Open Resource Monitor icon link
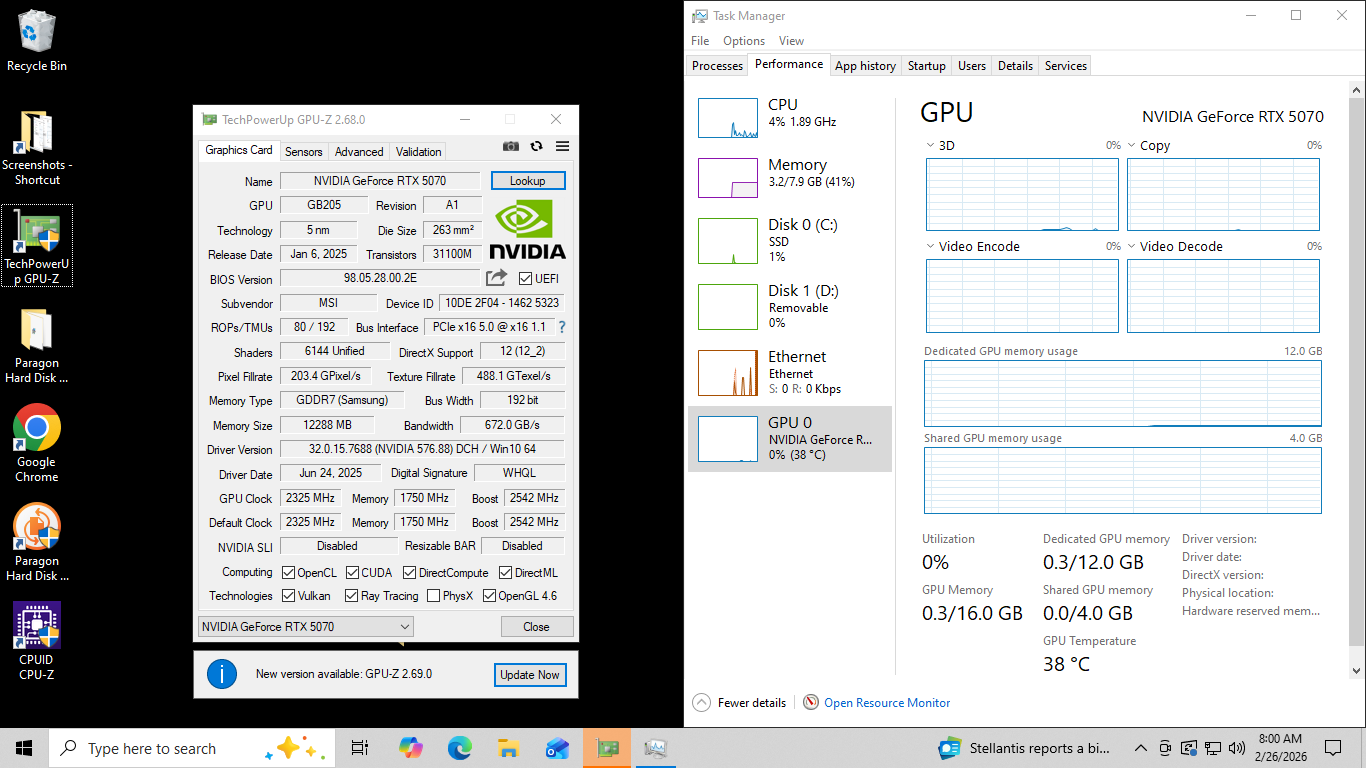The width and height of the screenshot is (1366, 768). pyautogui.click(x=811, y=703)
